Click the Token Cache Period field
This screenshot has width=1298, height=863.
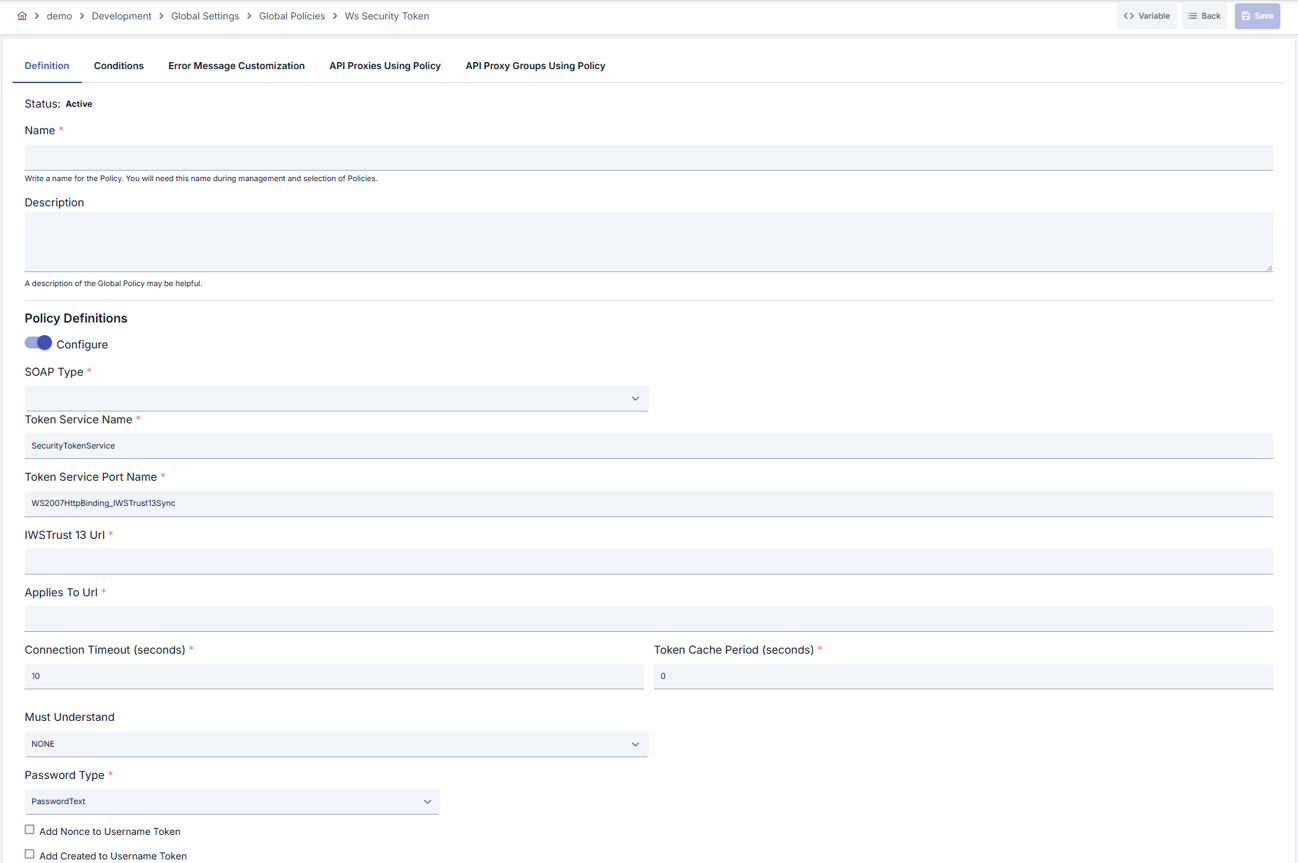tap(963, 676)
